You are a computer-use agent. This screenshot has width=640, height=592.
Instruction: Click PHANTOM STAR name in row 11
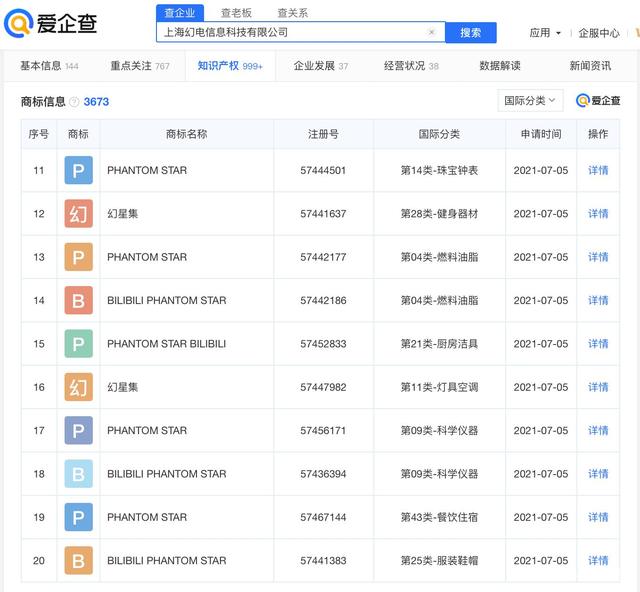(147, 170)
